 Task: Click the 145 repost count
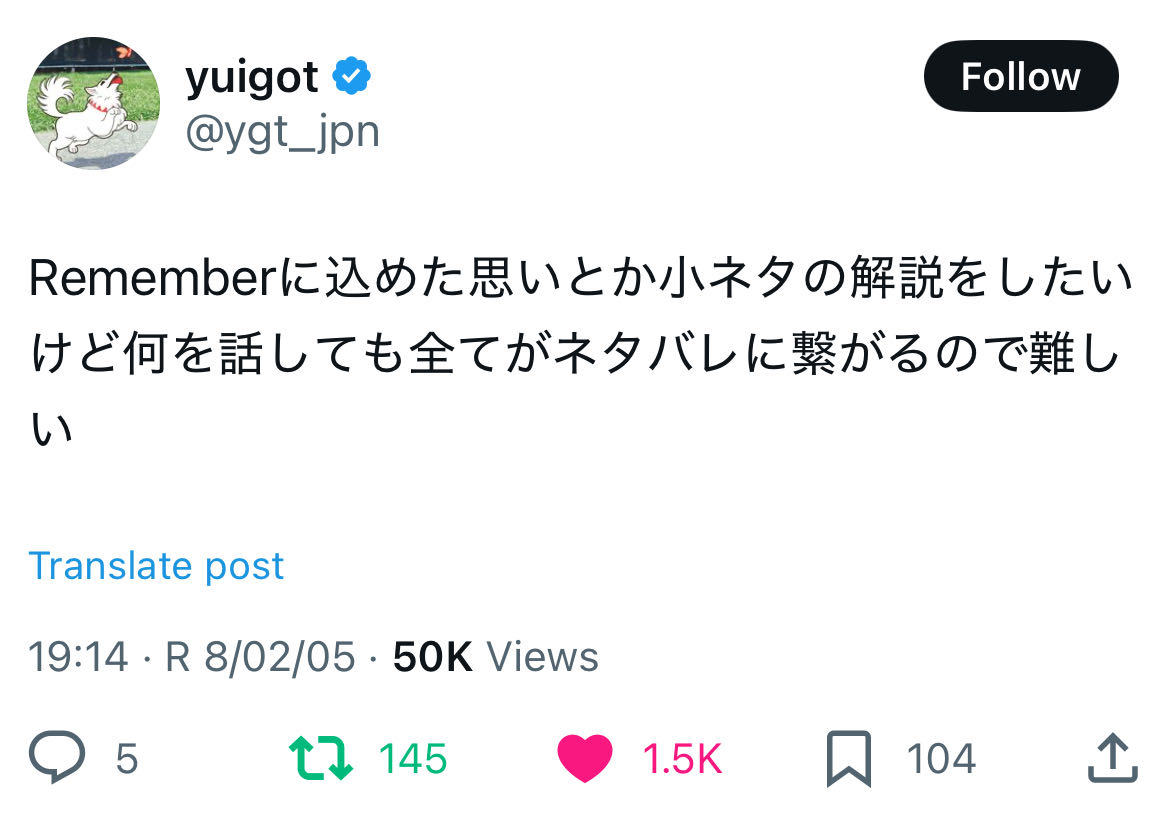pyautogui.click(x=413, y=760)
